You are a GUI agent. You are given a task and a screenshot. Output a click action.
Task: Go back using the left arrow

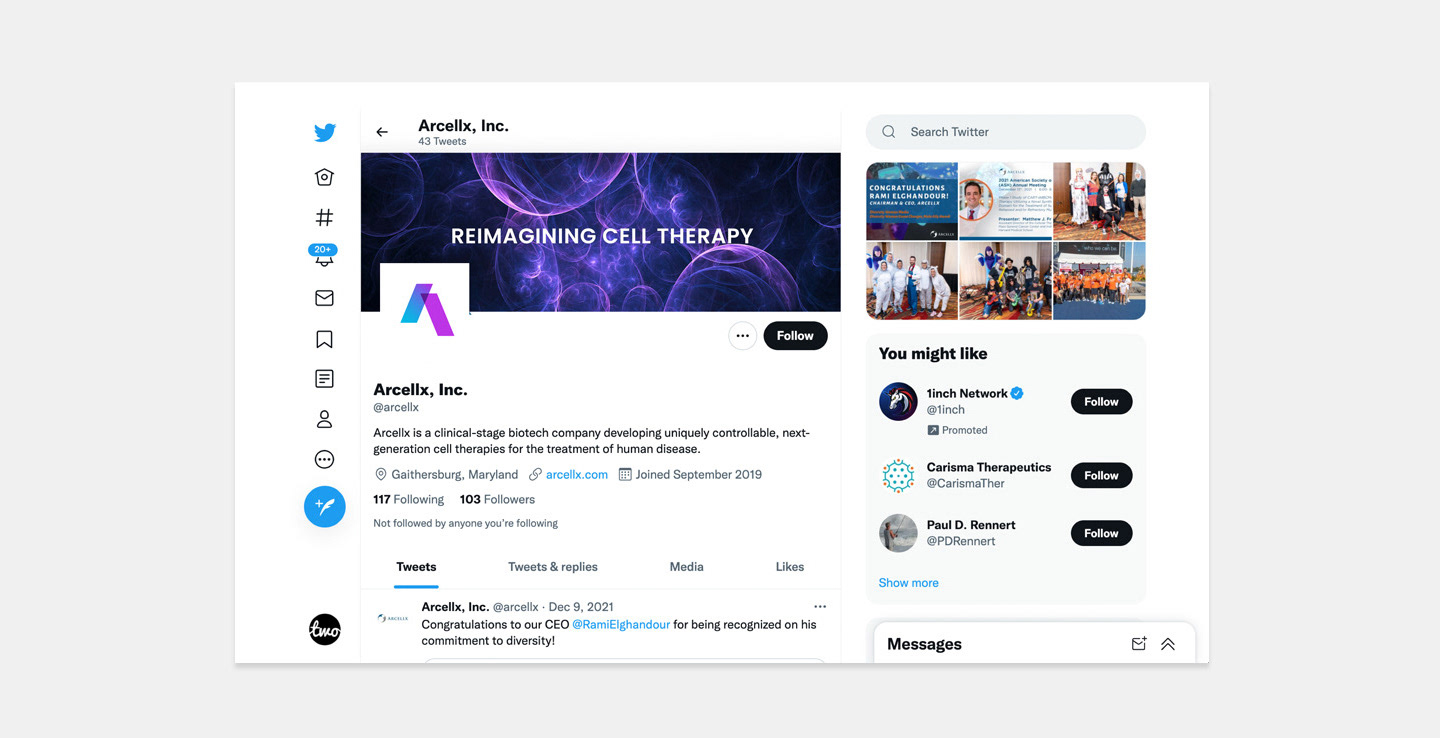click(x=382, y=132)
